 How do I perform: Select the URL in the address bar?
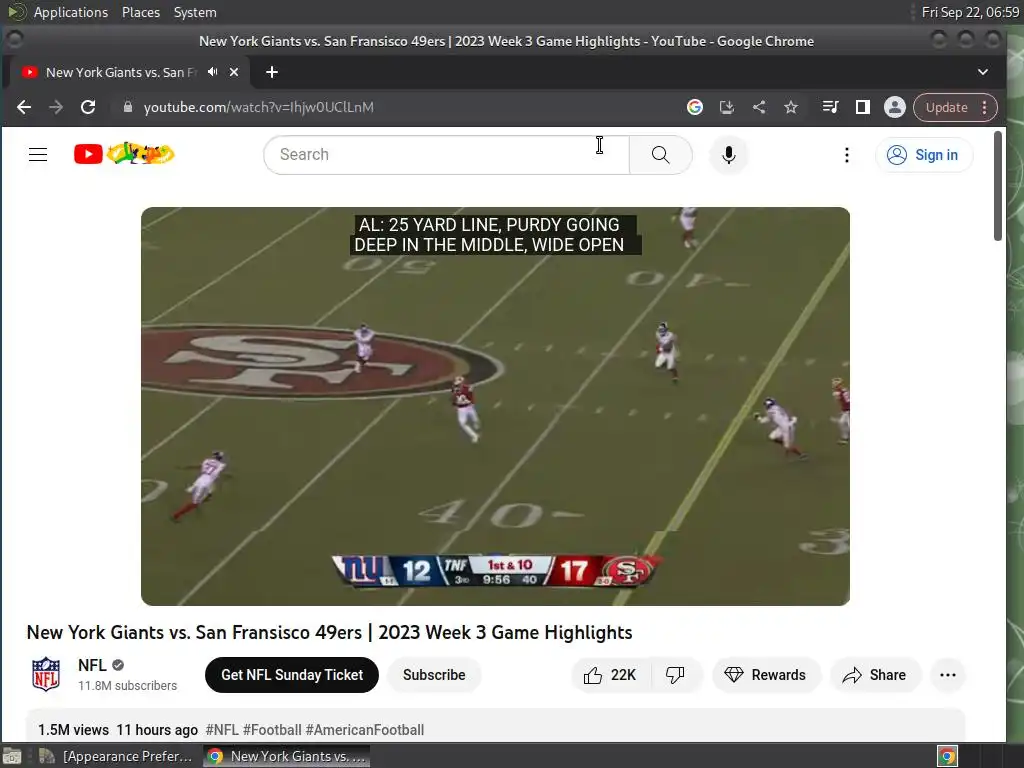[x=259, y=107]
